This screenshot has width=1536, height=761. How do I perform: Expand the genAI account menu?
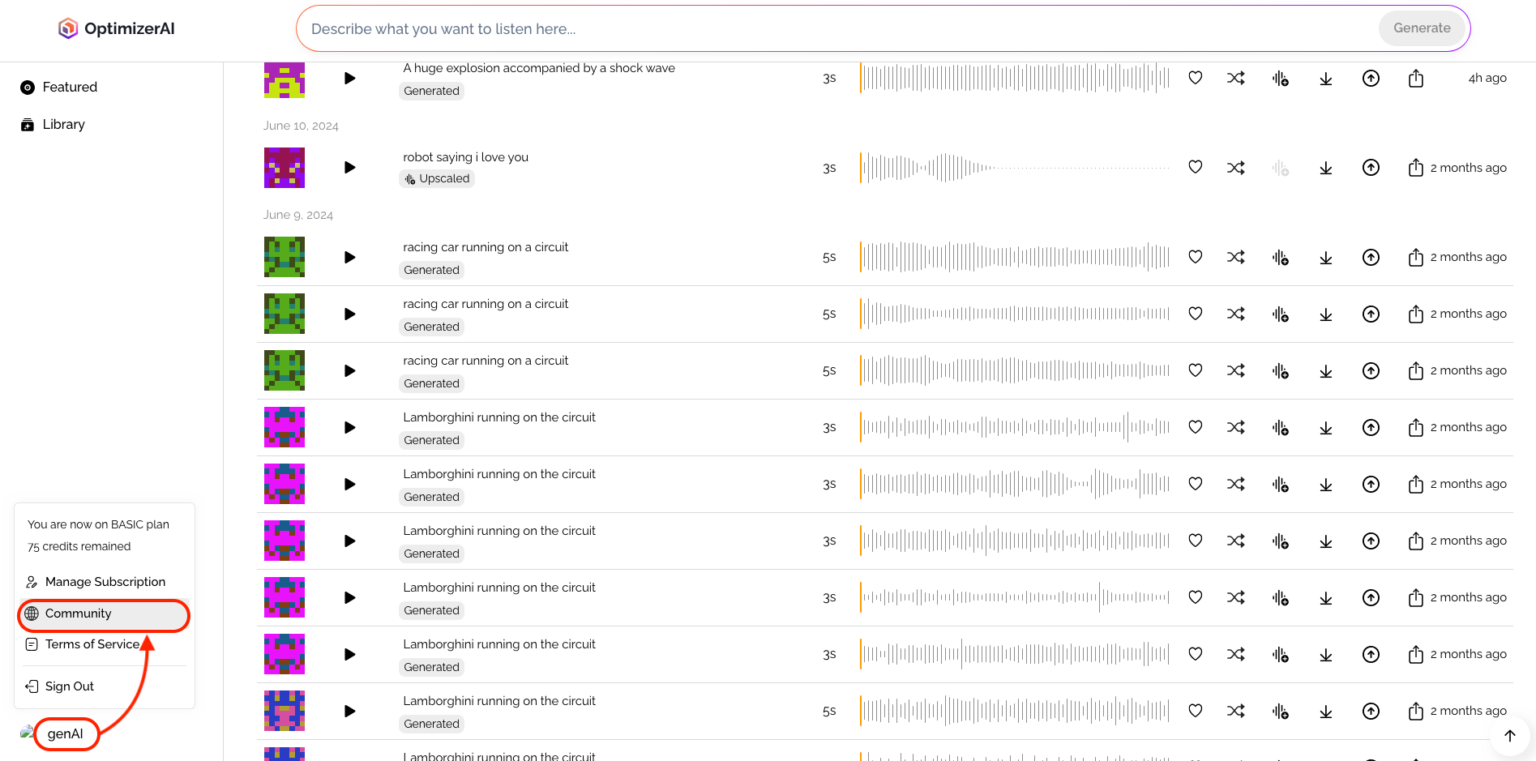(x=65, y=734)
